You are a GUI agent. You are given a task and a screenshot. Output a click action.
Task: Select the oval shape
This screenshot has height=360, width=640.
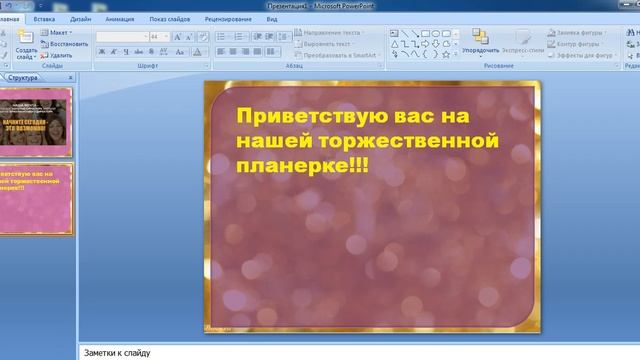point(436,33)
